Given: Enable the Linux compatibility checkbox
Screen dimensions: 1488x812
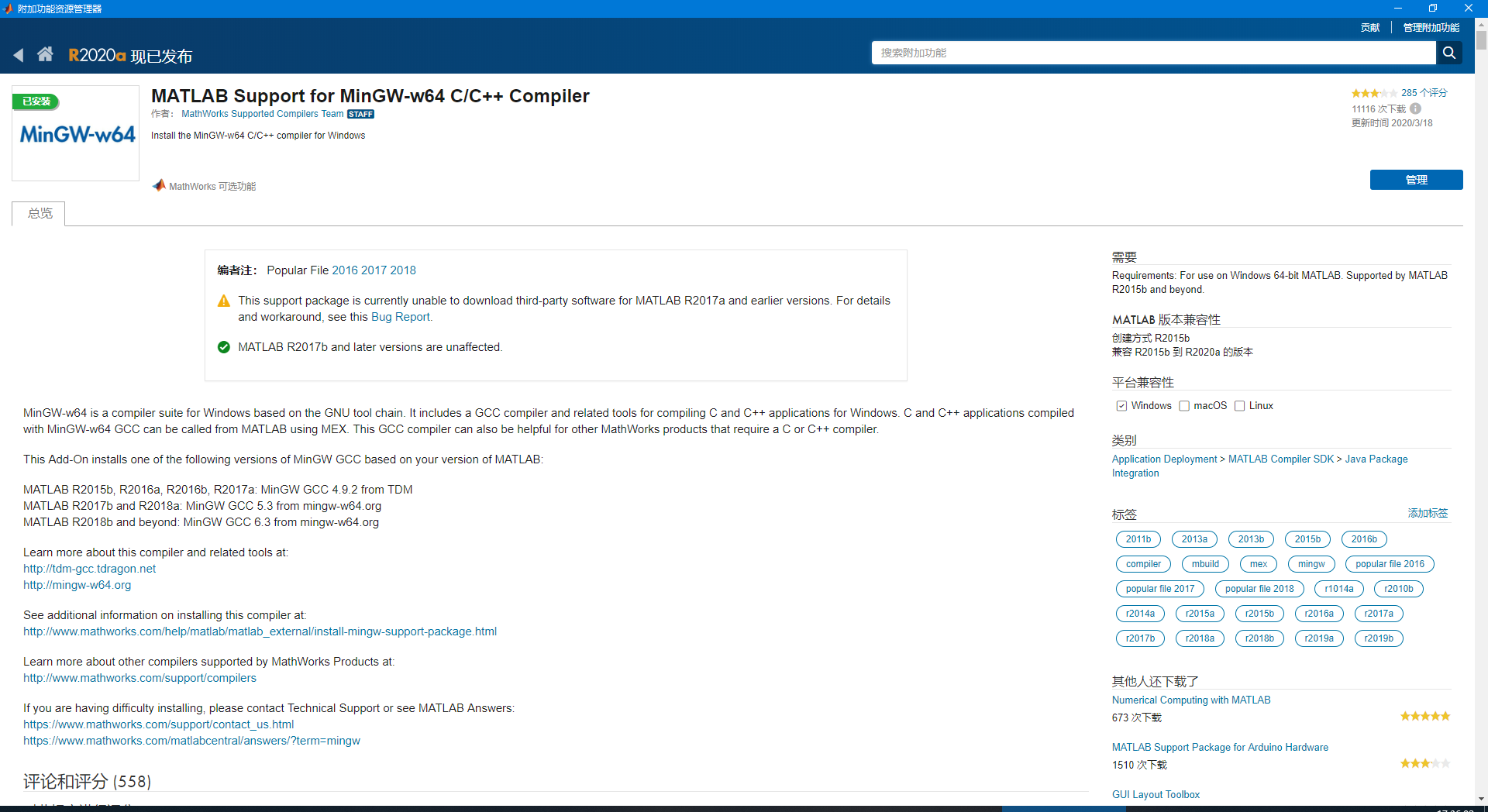Looking at the screenshot, I should 1240,405.
